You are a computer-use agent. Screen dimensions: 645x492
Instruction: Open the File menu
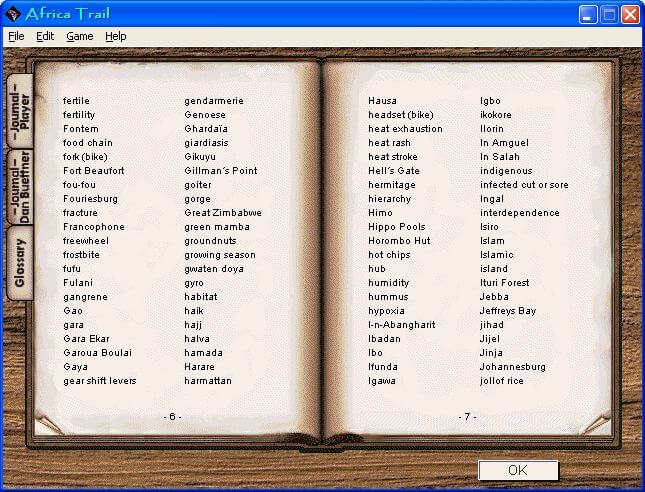pos(16,36)
